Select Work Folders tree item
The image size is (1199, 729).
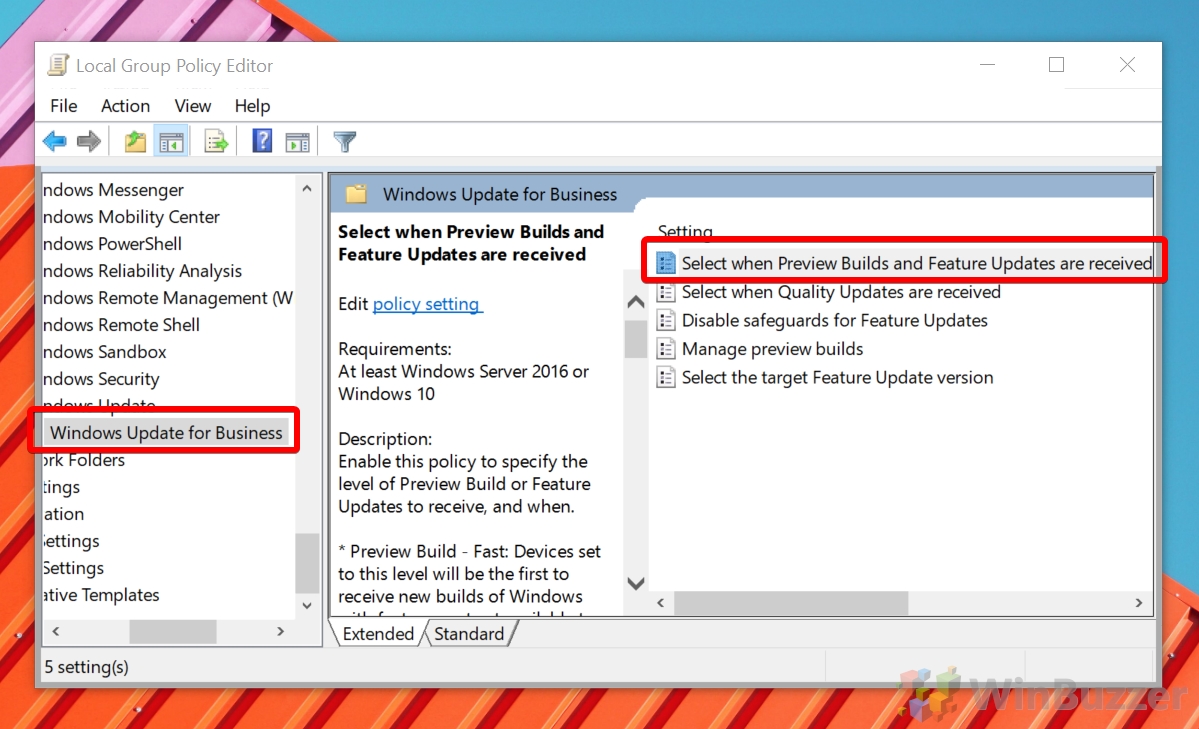tap(83, 460)
